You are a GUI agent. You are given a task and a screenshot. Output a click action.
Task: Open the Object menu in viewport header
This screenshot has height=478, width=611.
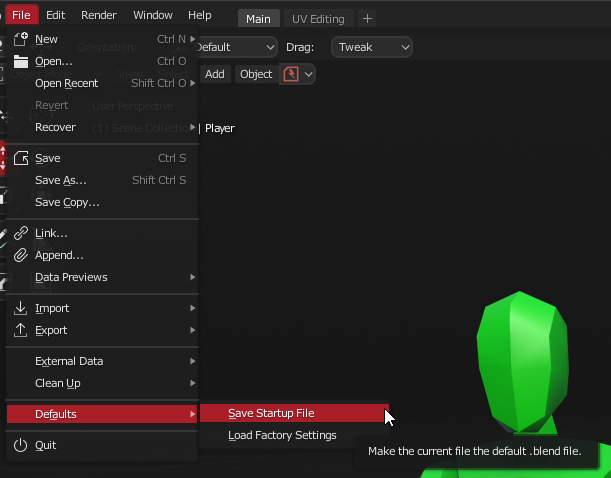[x=256, y=74]
